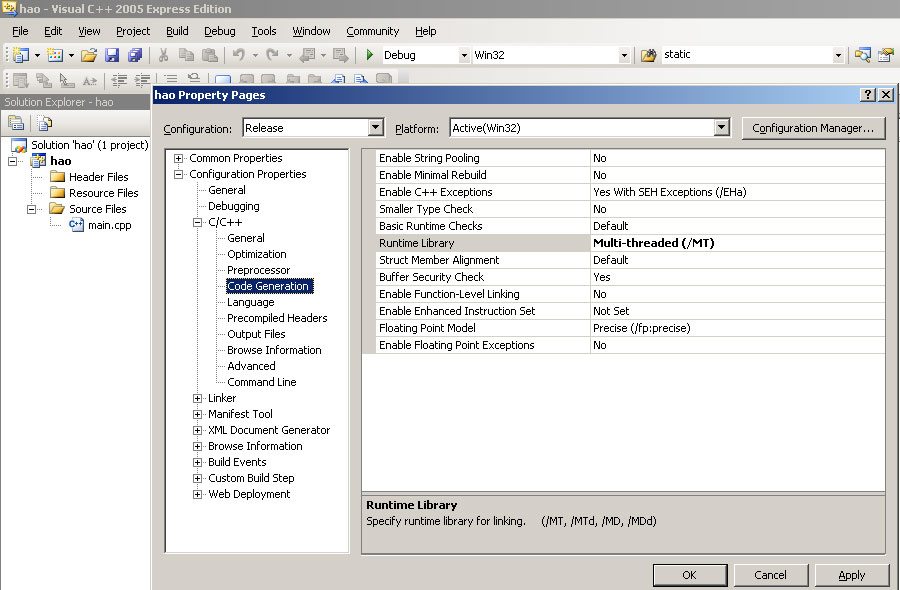
Task: Select Precompiled Headers tree item
Action: (277, 318)
